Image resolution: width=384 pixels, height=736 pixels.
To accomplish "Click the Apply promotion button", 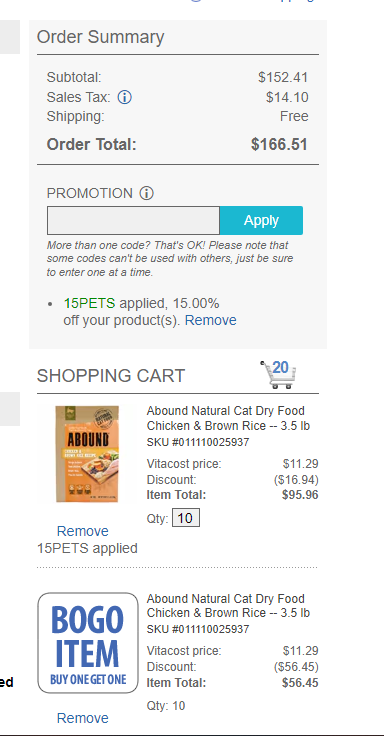I will (261, 220).
